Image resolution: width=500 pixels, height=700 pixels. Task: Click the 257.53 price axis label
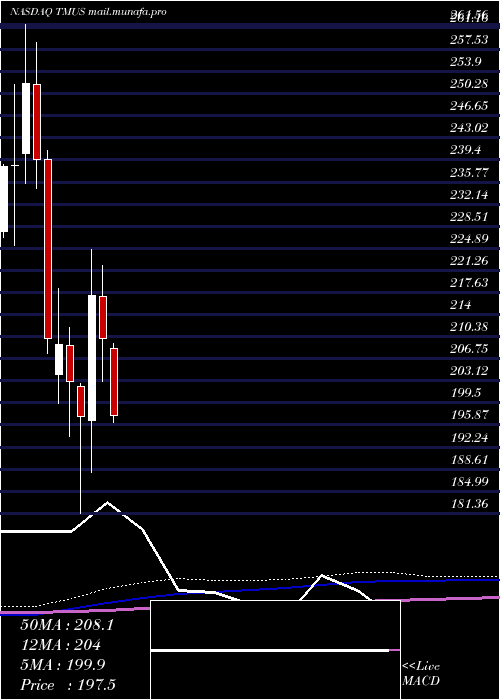469,40
